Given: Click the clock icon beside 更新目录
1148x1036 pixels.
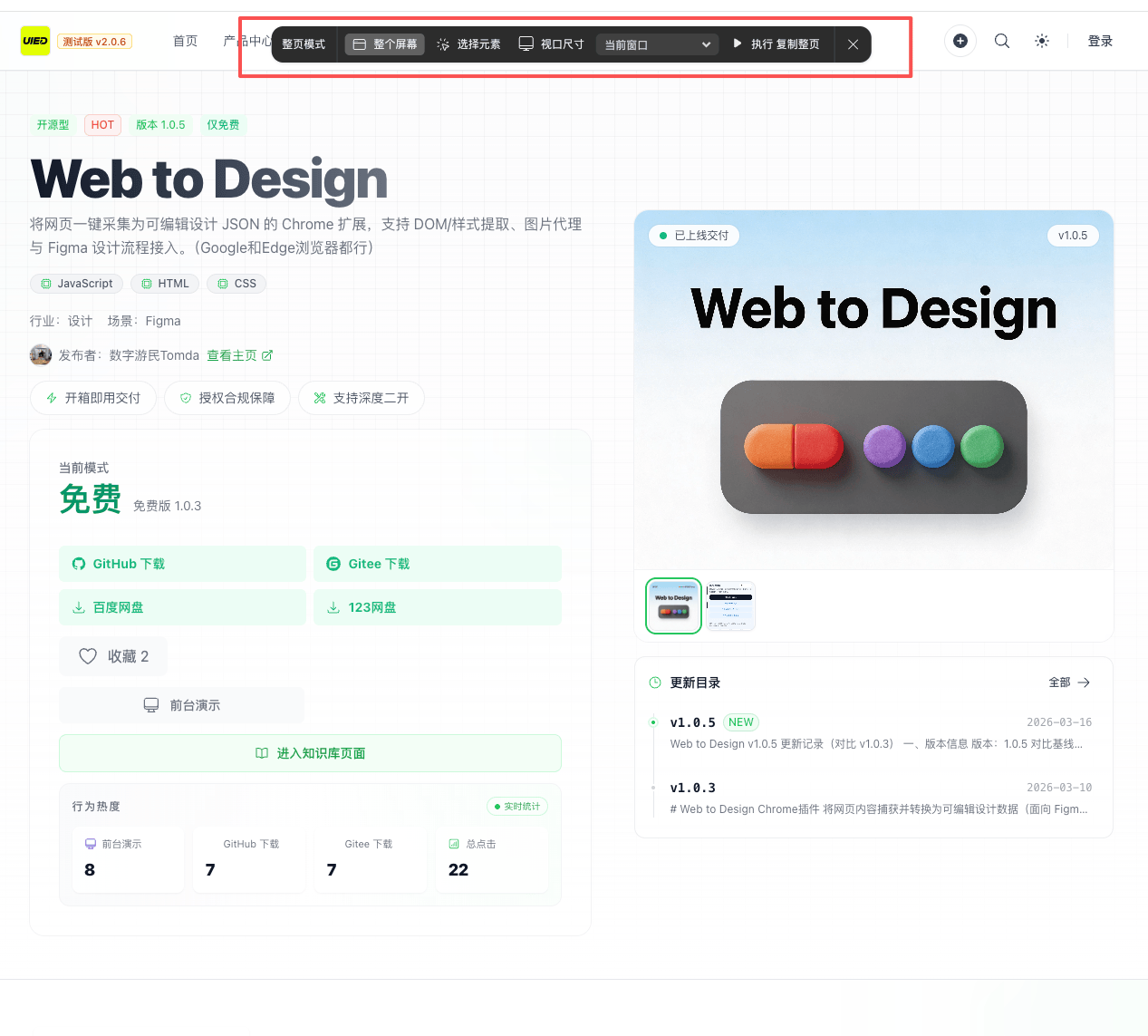Looking at the screenshot, I should point(655,683).
